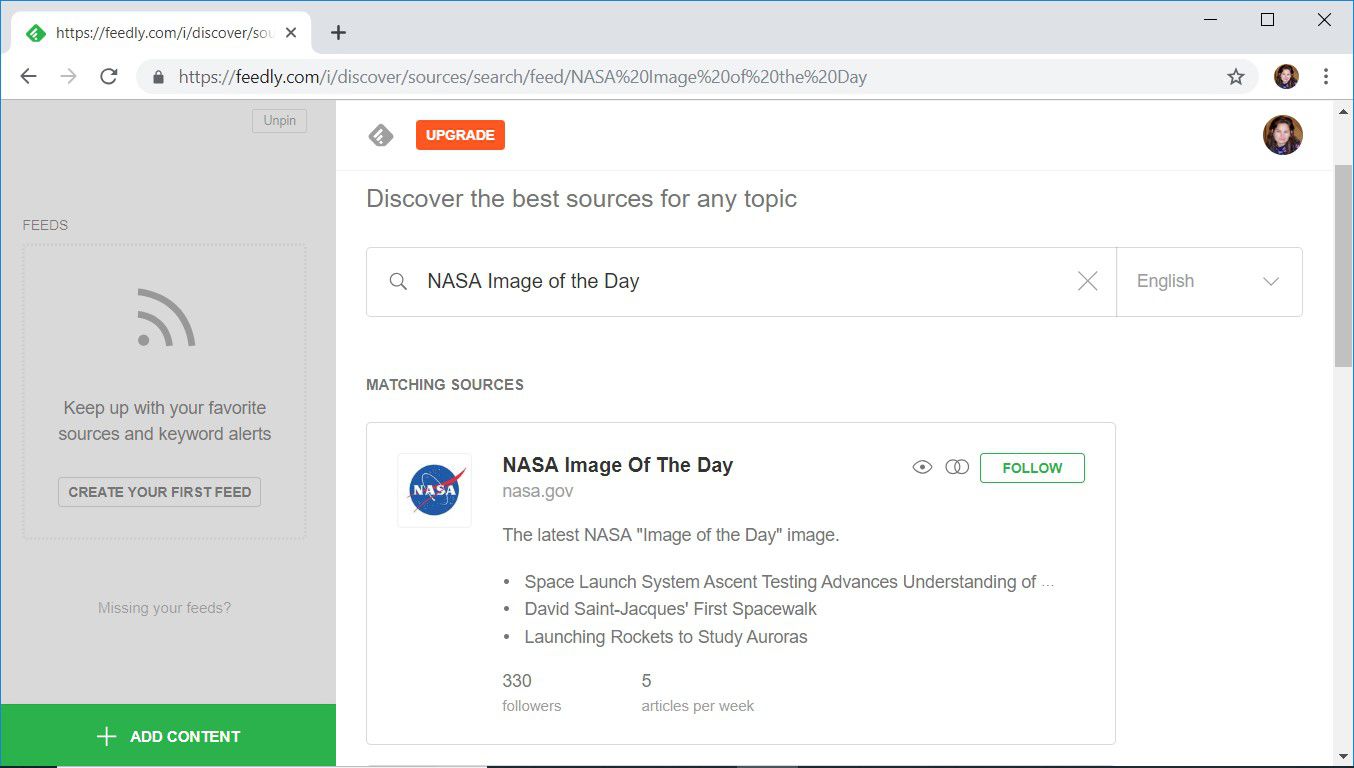Open the English language dropdown
The image size is (1354, 768).
tap(1209, 281)
